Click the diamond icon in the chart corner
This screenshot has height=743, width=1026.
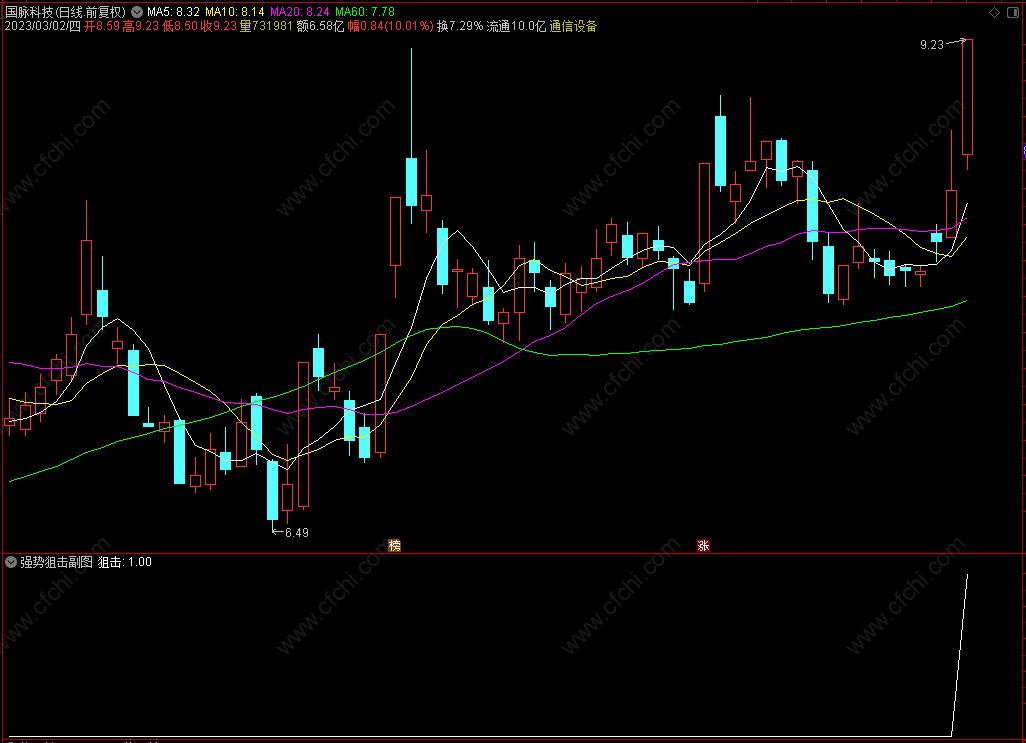(995, 12)
